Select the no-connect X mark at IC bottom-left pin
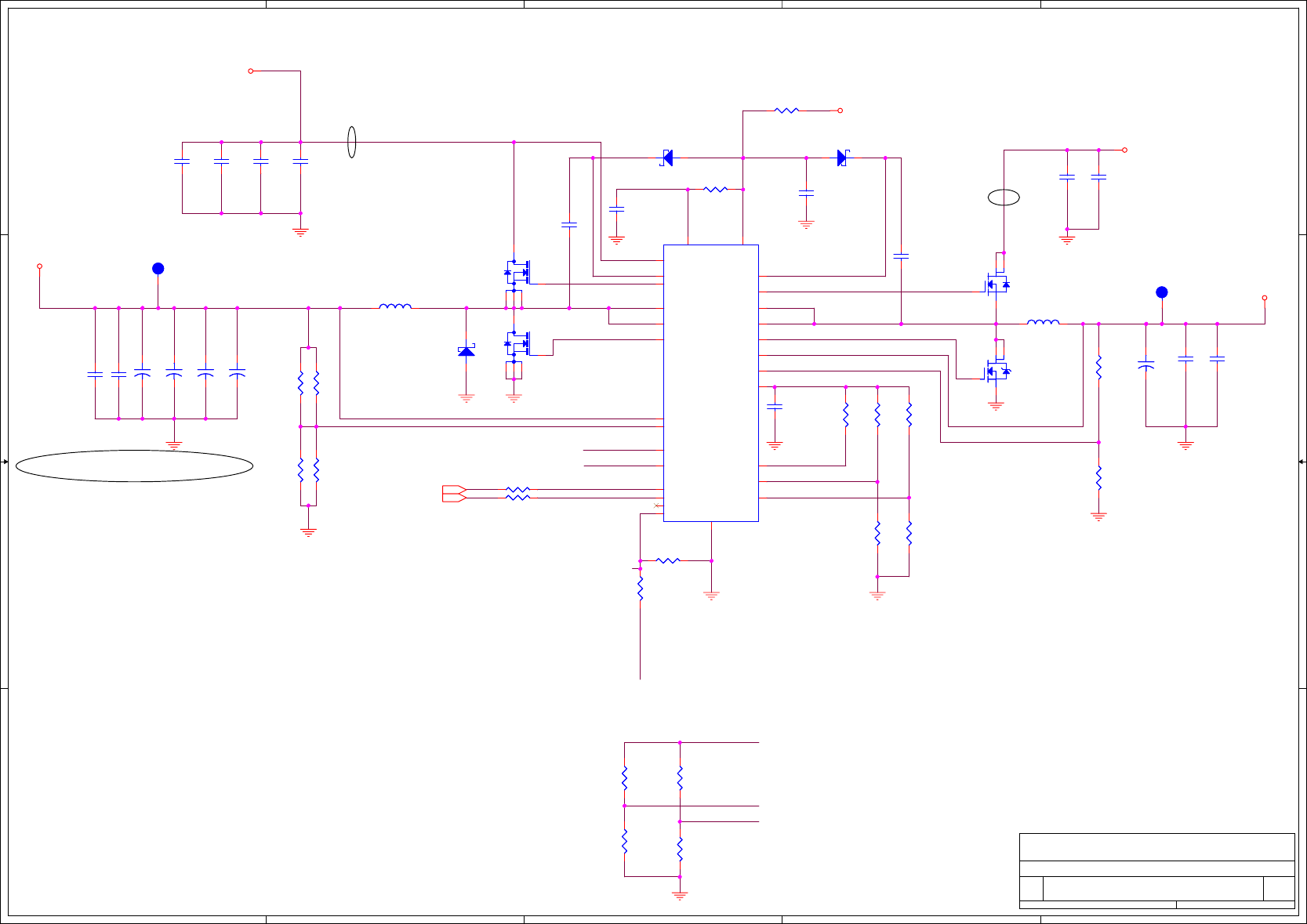1307x924 pixels. tap(656, 505)
